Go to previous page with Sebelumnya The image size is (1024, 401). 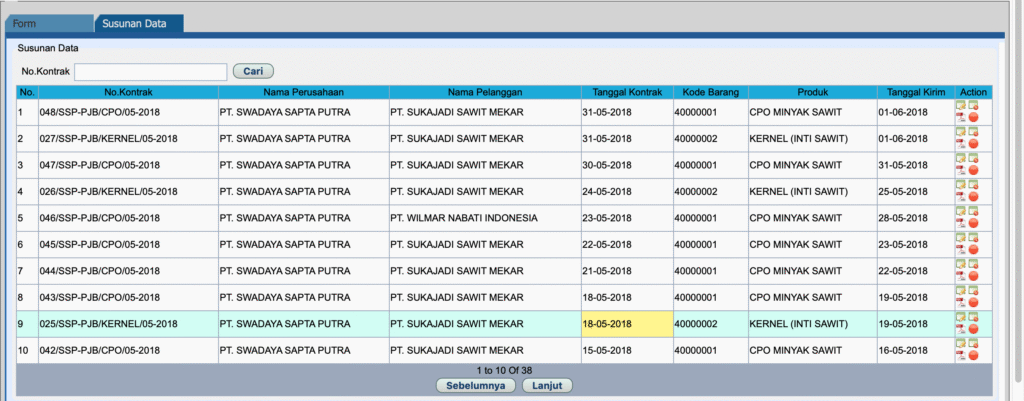pos(475,385)
